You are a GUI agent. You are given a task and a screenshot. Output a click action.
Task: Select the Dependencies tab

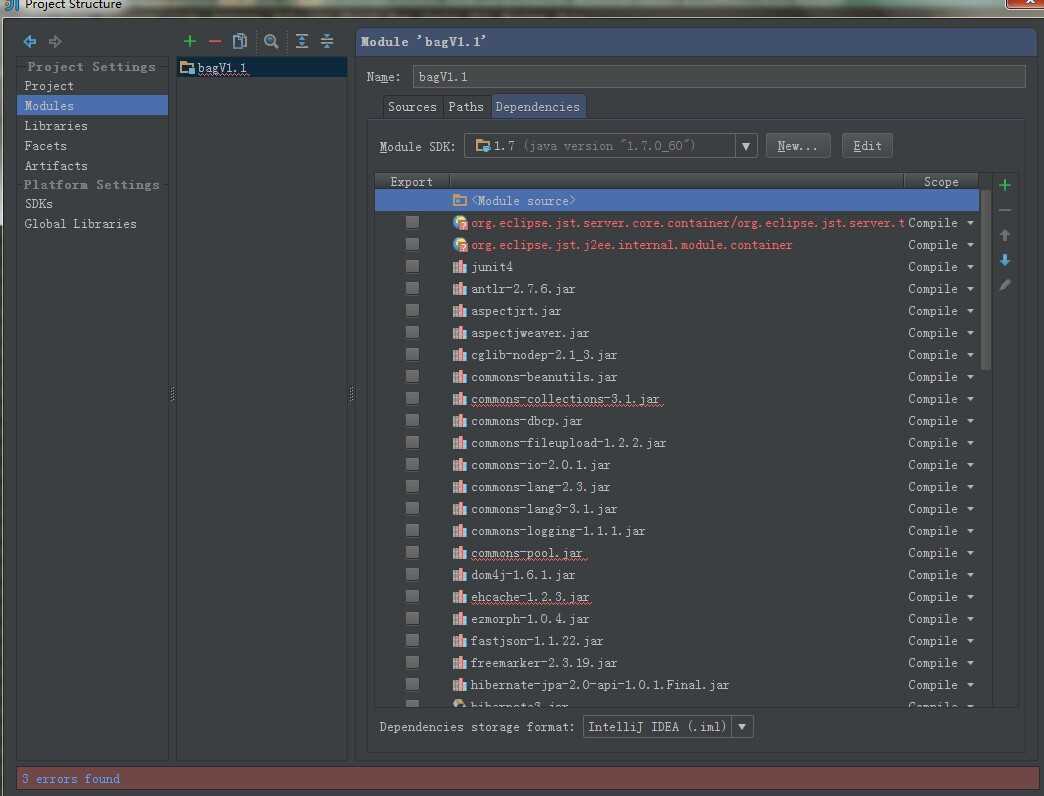(538, 106)
